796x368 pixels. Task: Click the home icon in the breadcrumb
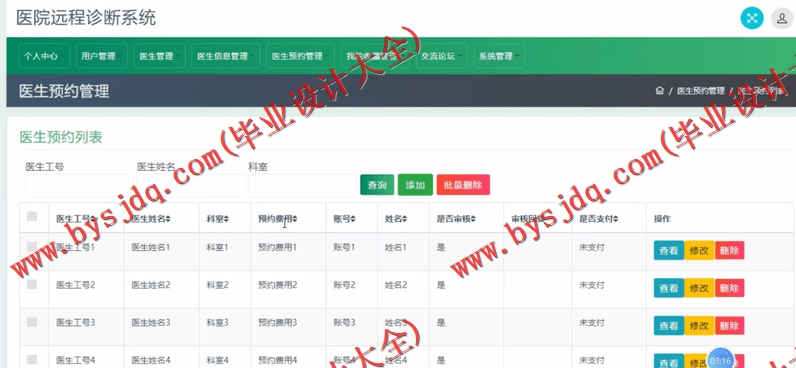[x=659, y=91]
